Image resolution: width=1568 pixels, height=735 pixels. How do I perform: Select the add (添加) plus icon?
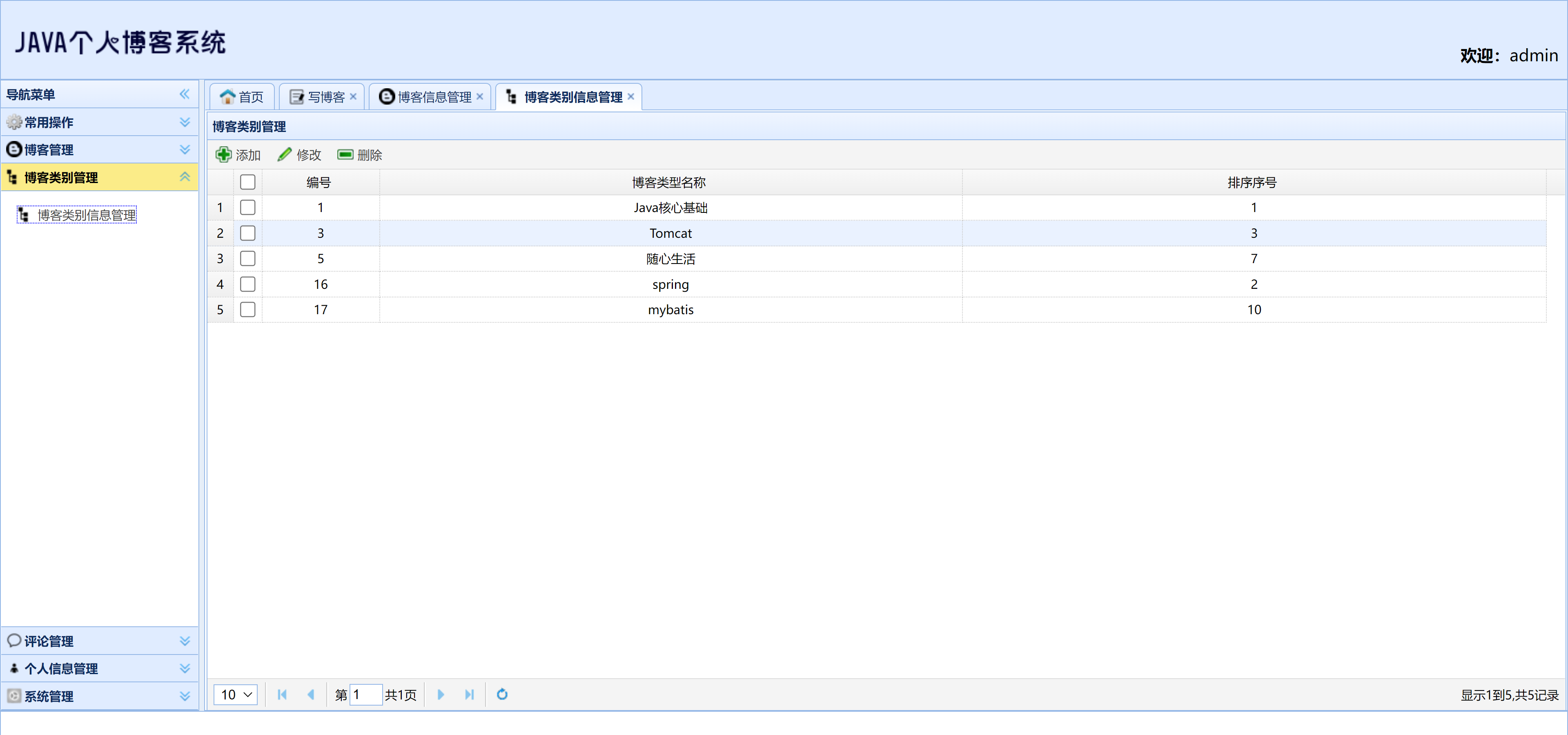223,155
